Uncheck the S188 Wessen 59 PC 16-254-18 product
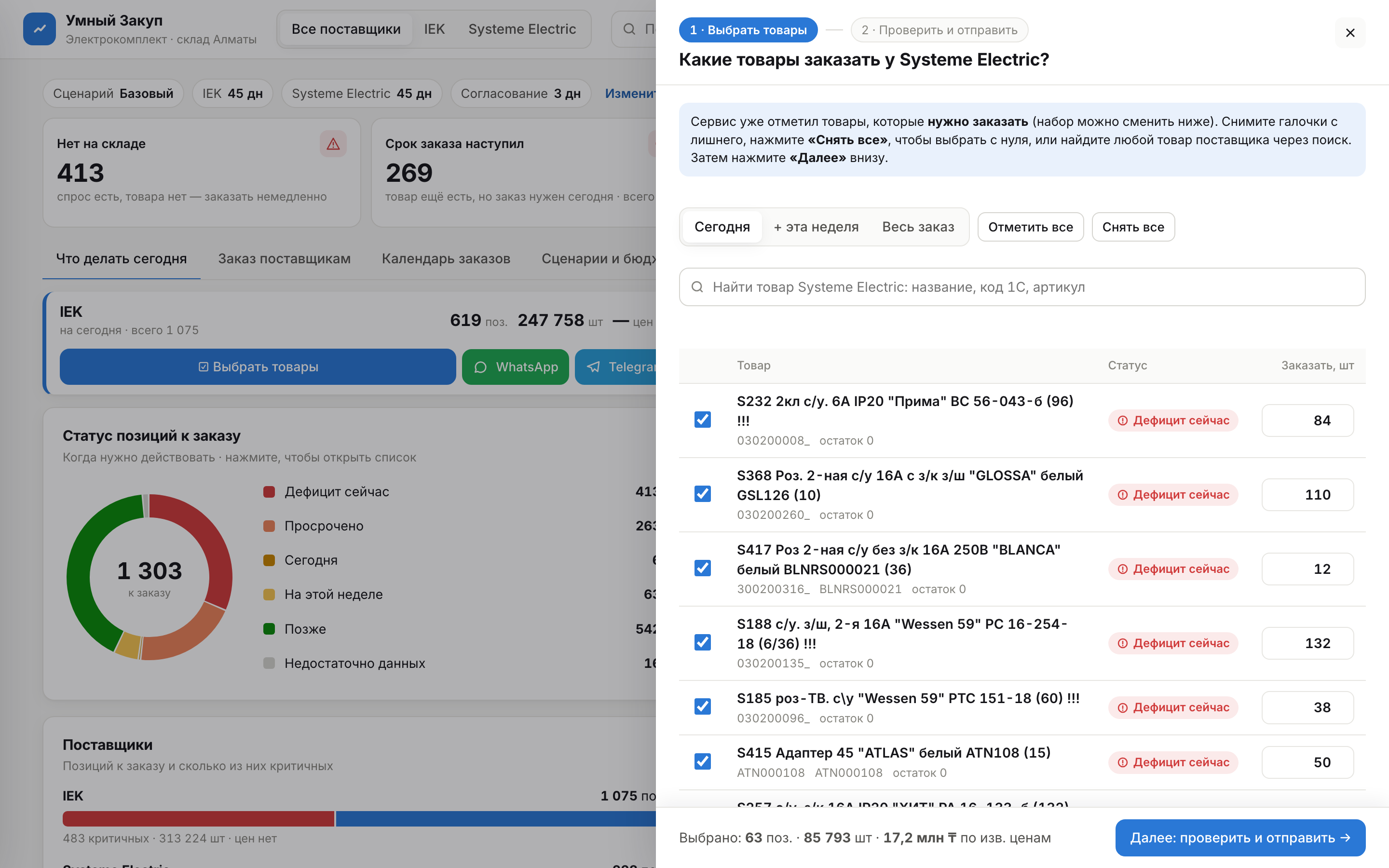 703,642
